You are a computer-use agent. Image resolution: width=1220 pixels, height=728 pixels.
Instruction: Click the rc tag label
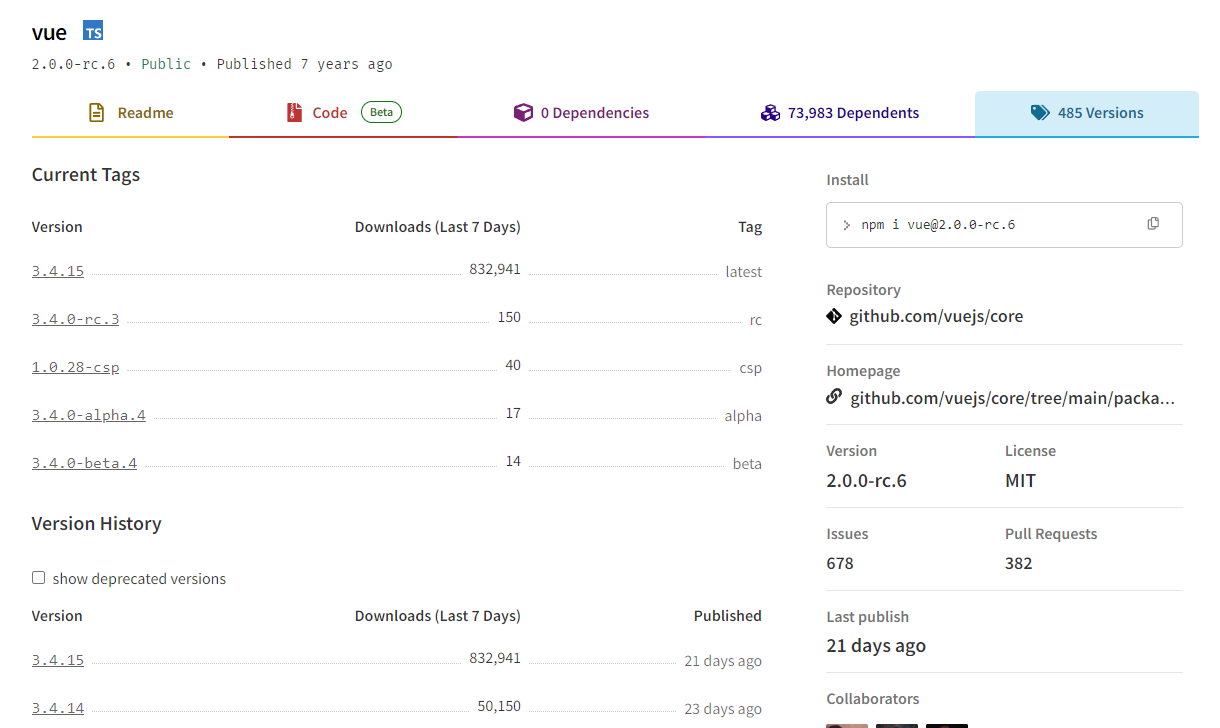click(x=755, y=320)
